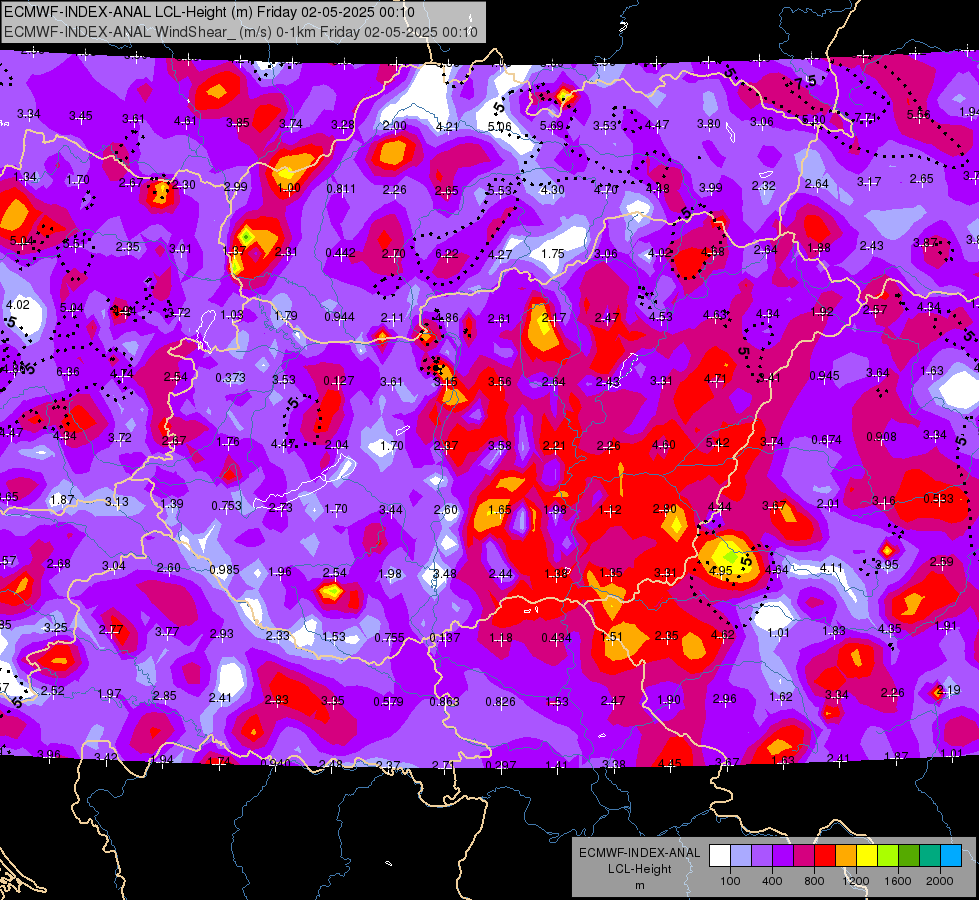Click the pale lavender legend swatch
This screenshot has height=900, width=979.
[741, 855]
